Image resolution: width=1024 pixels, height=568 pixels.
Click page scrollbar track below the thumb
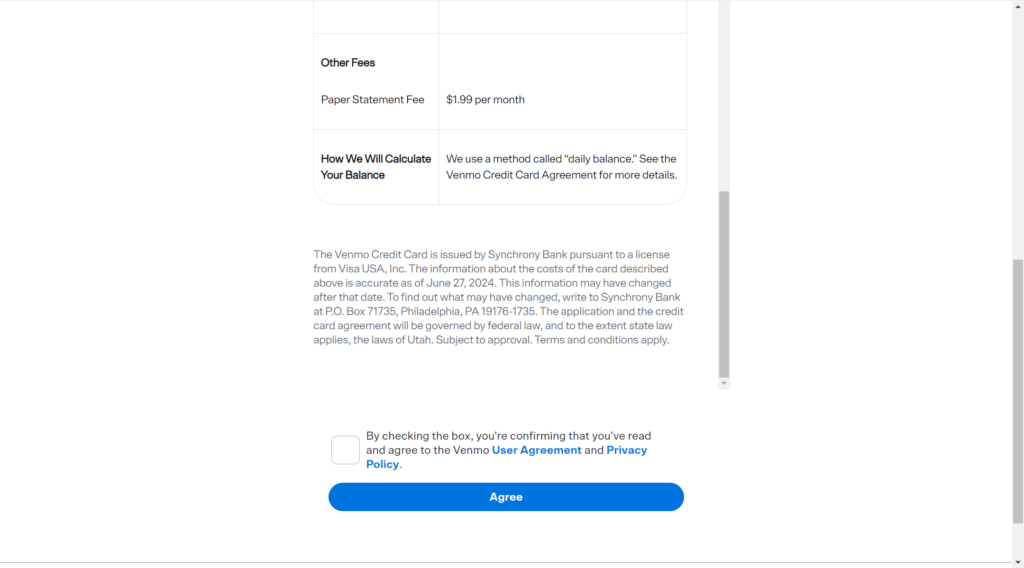coord(1017,541)
